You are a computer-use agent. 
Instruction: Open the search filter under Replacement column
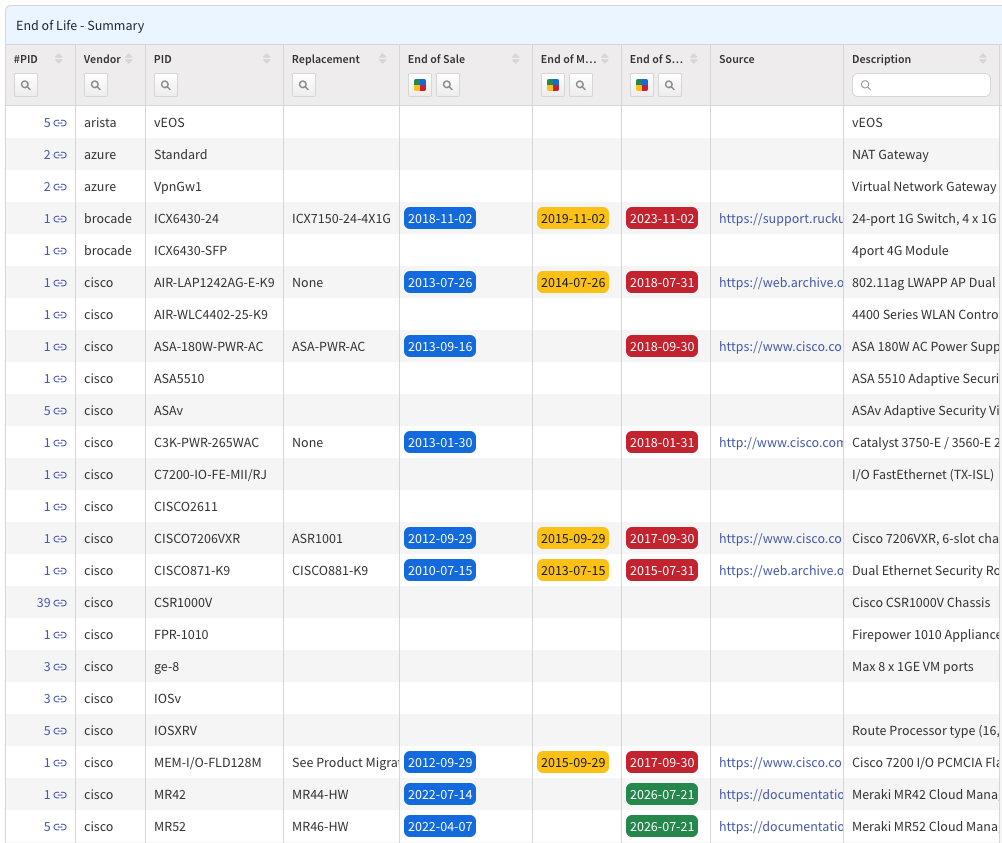tap(304, 85)
